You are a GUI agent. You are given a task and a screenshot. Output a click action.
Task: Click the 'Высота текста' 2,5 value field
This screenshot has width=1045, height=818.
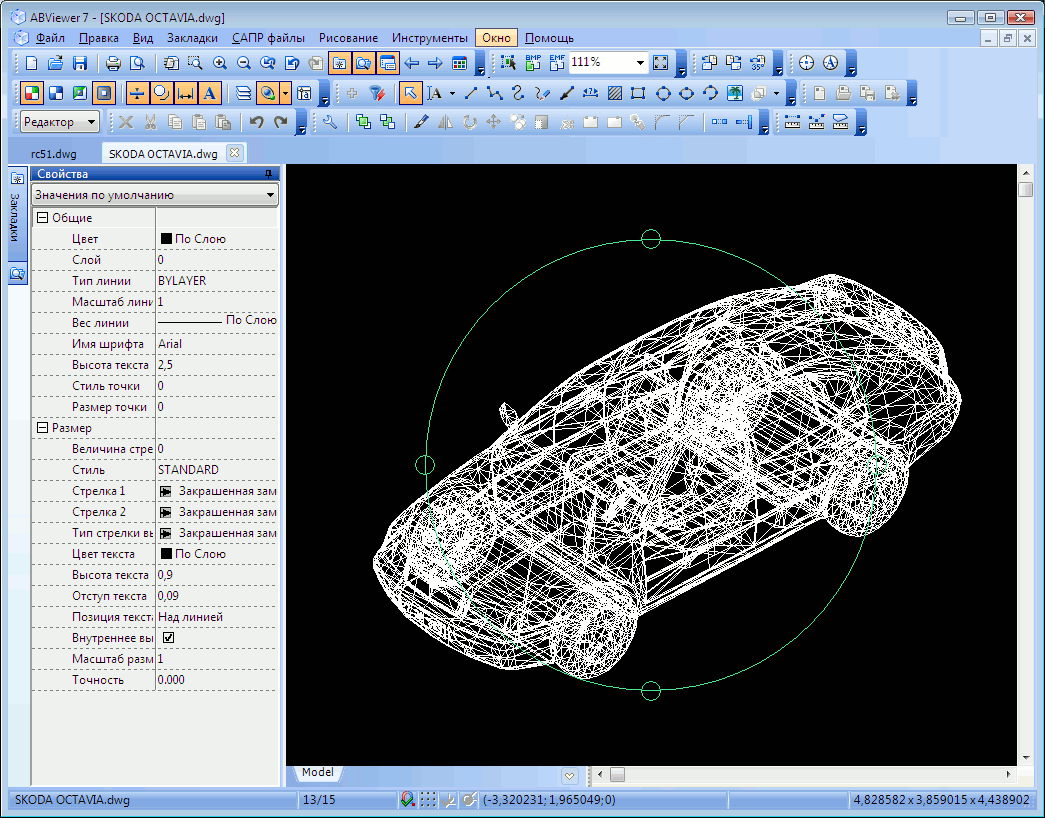click(x=217, y=365)
